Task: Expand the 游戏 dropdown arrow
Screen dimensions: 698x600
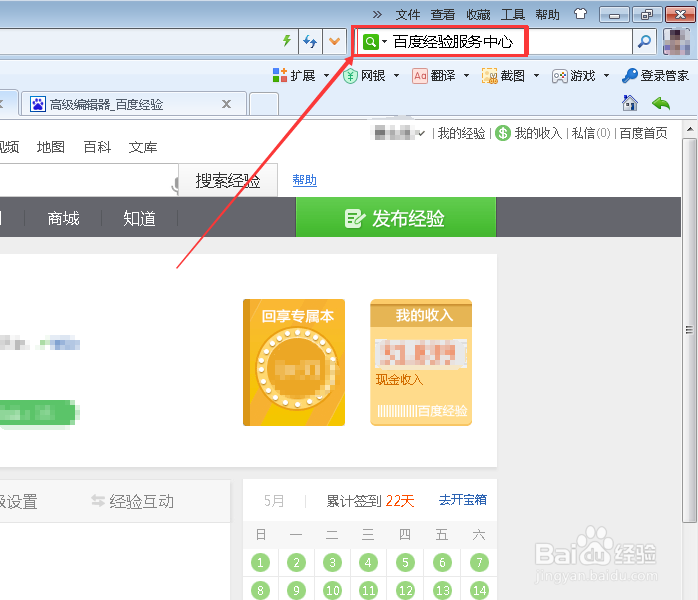Action: click(x=606, y=75)
